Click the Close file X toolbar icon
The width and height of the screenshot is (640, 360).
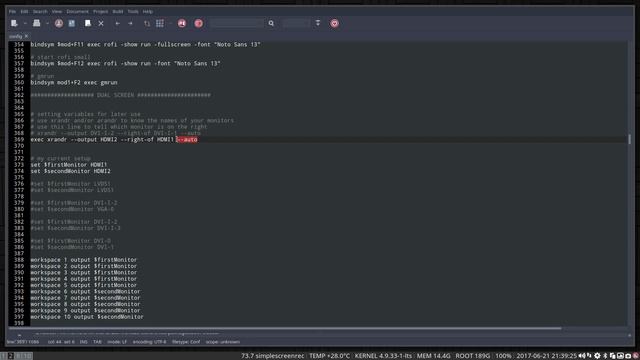point(101,23)
